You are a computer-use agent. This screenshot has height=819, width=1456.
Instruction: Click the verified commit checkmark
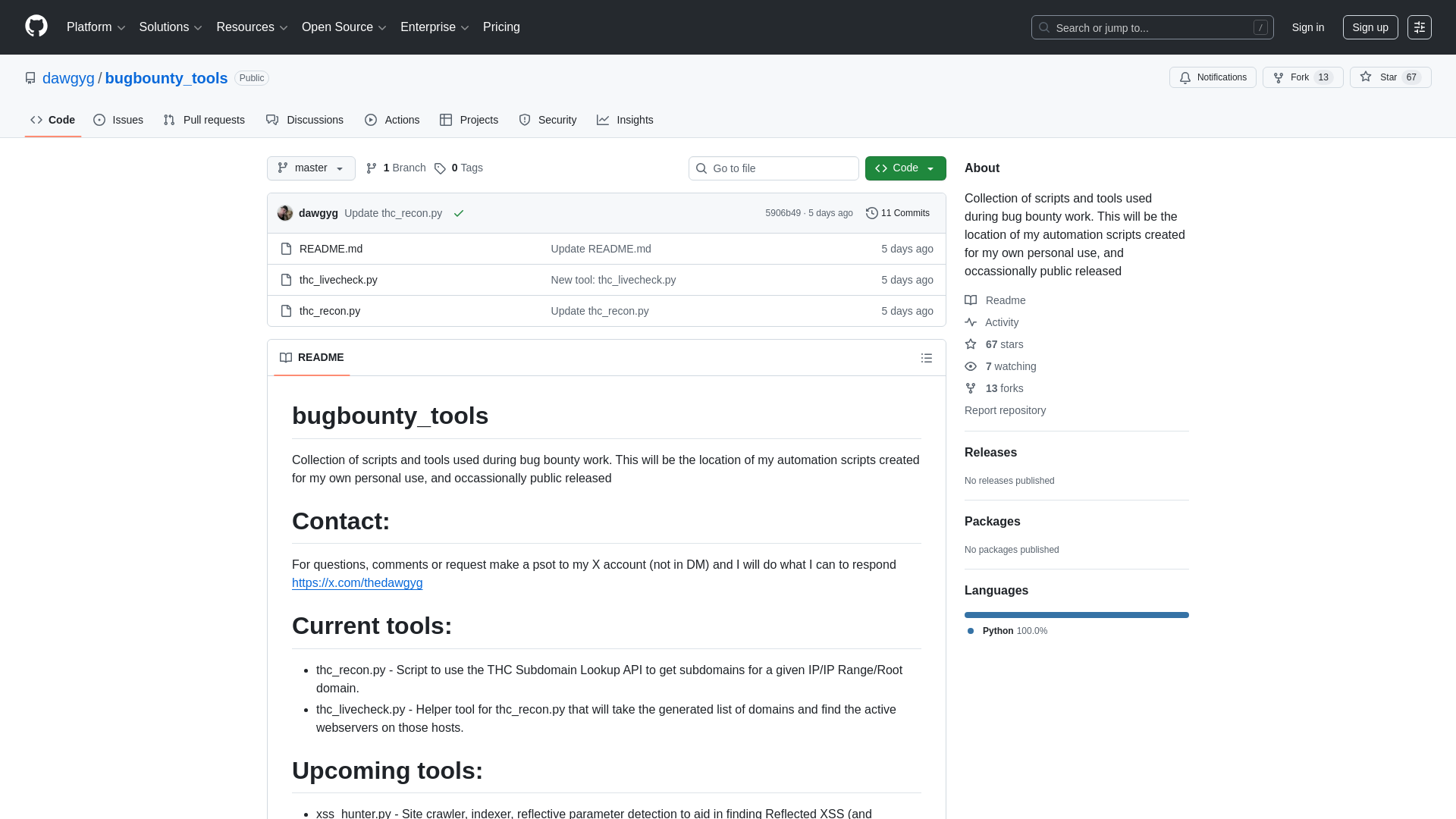pyautogui.click(x=459, y=214)
